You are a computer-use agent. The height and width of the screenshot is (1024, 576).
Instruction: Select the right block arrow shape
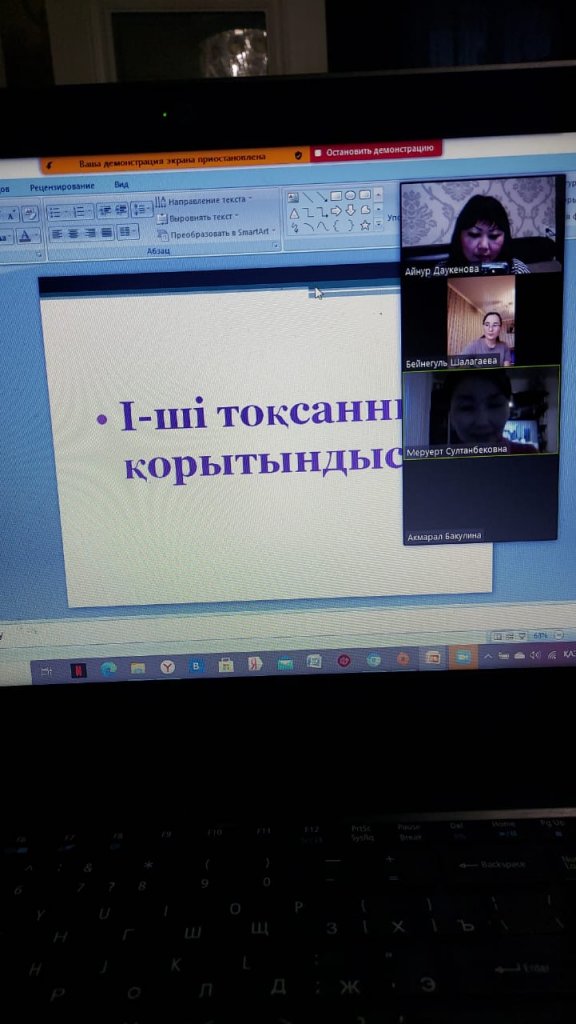click(x=336, y=210)
